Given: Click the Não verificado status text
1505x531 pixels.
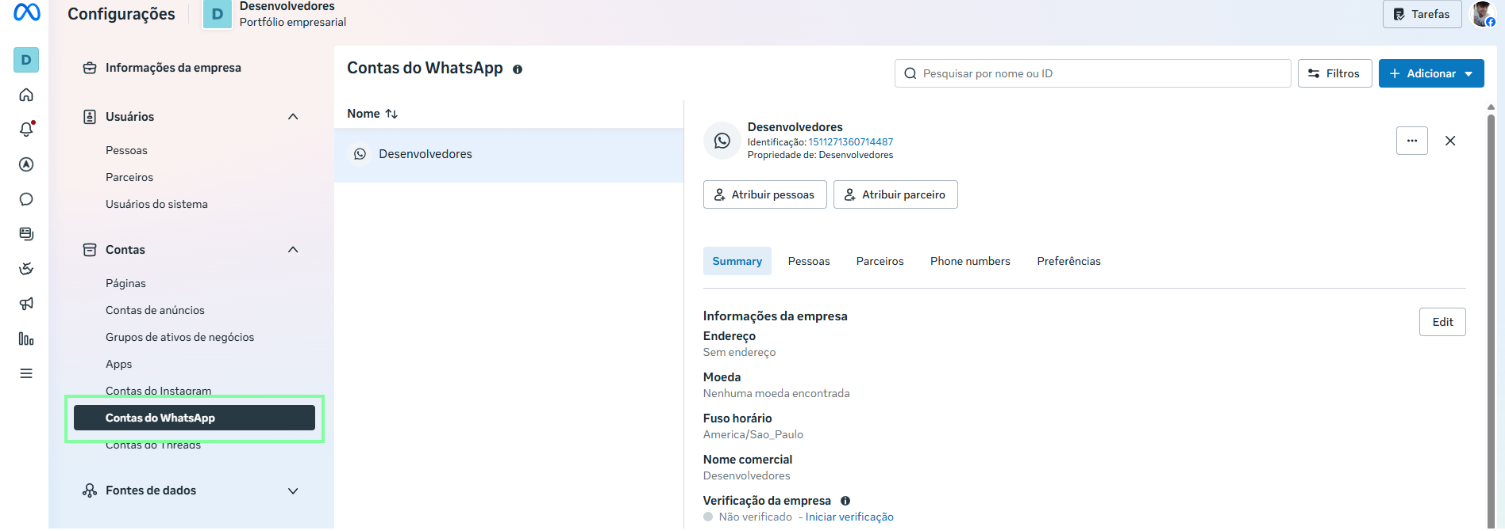Looking at the screenshot, I should pyautogui.click(x=754, y=517).
